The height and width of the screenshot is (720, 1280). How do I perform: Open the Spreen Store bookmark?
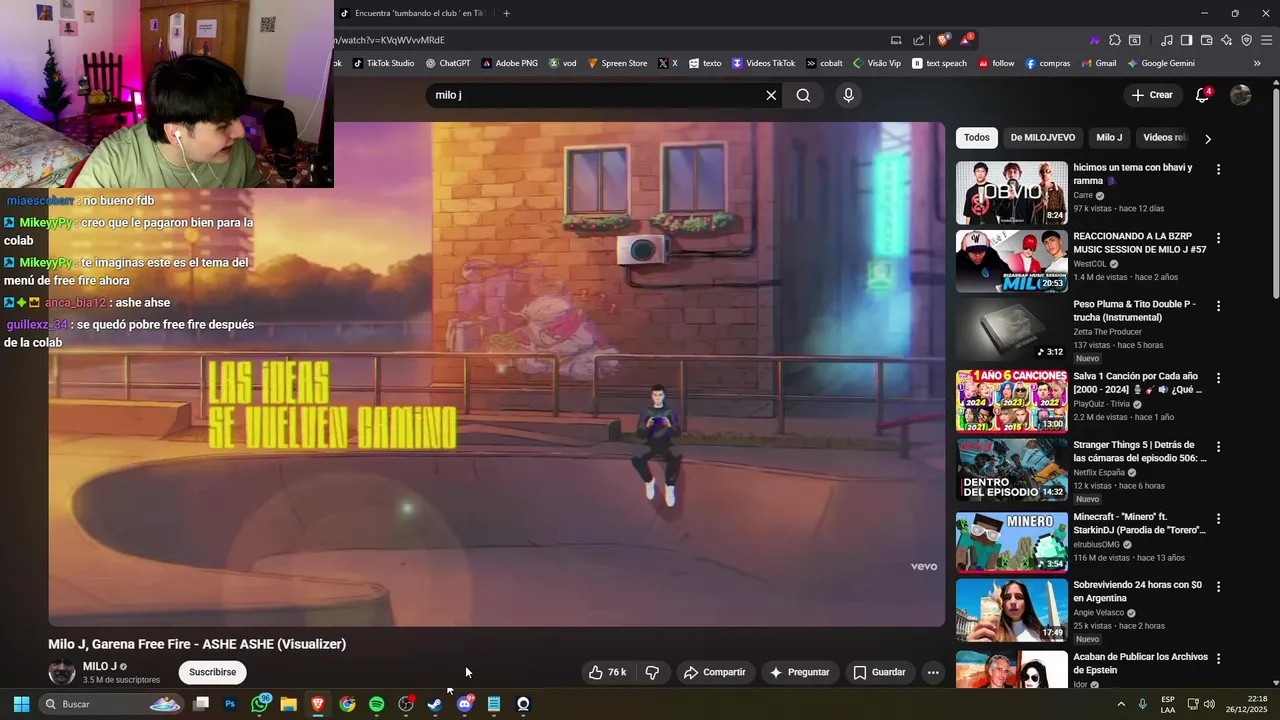click(617, 63)
